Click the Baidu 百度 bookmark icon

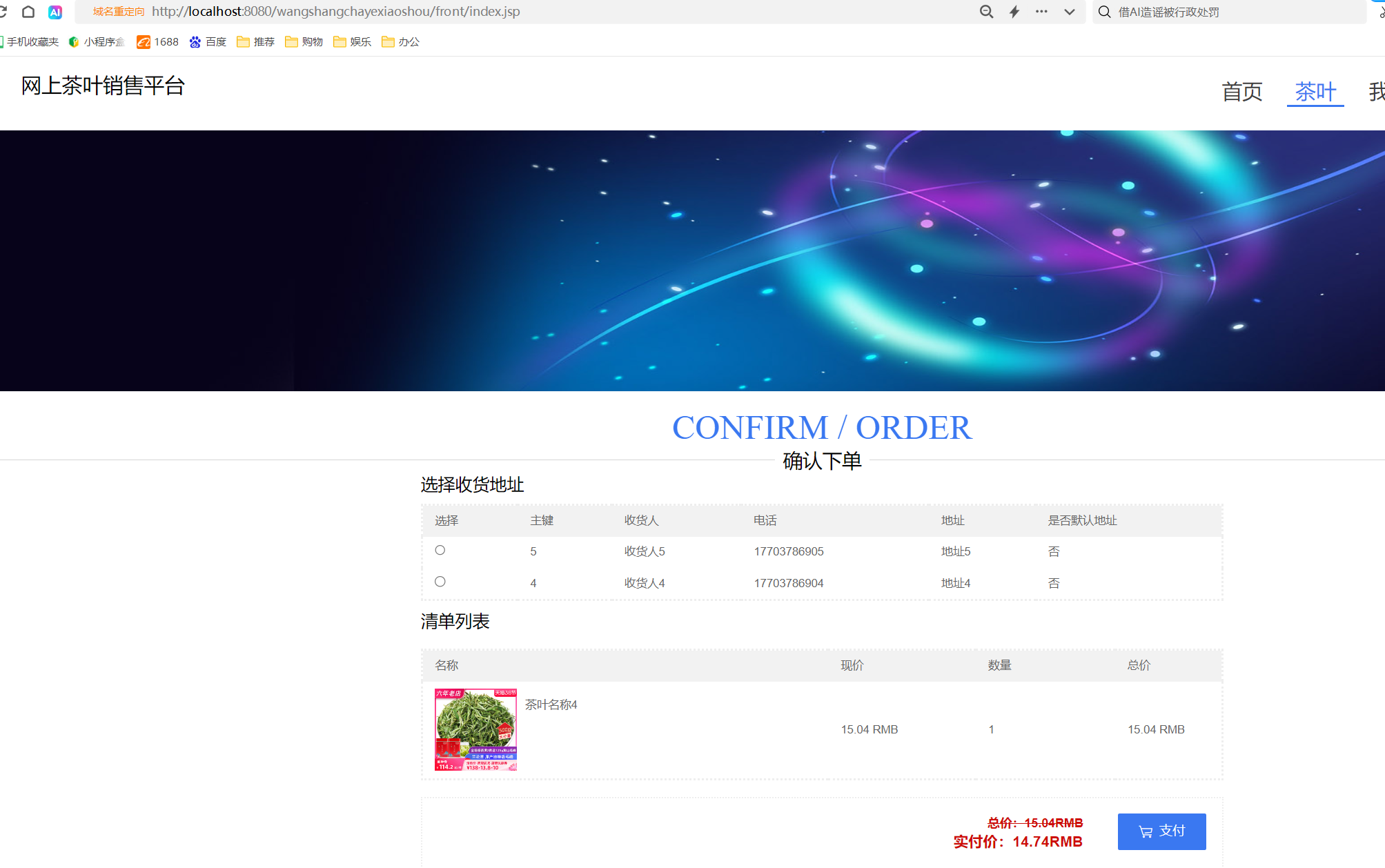[195, 41]
